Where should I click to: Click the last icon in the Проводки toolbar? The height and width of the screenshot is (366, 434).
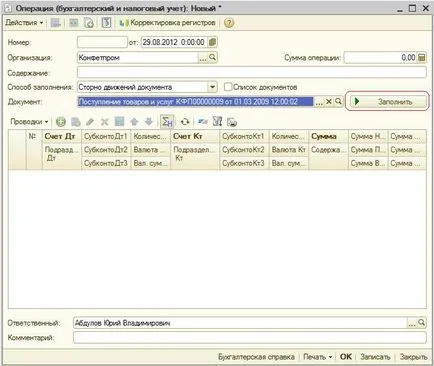click(x=232, y=122)
